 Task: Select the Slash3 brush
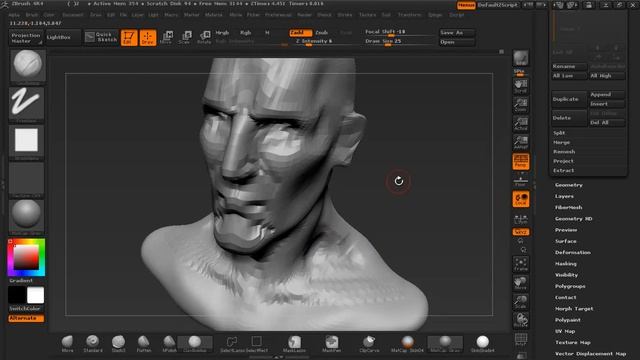coord(118,344)
